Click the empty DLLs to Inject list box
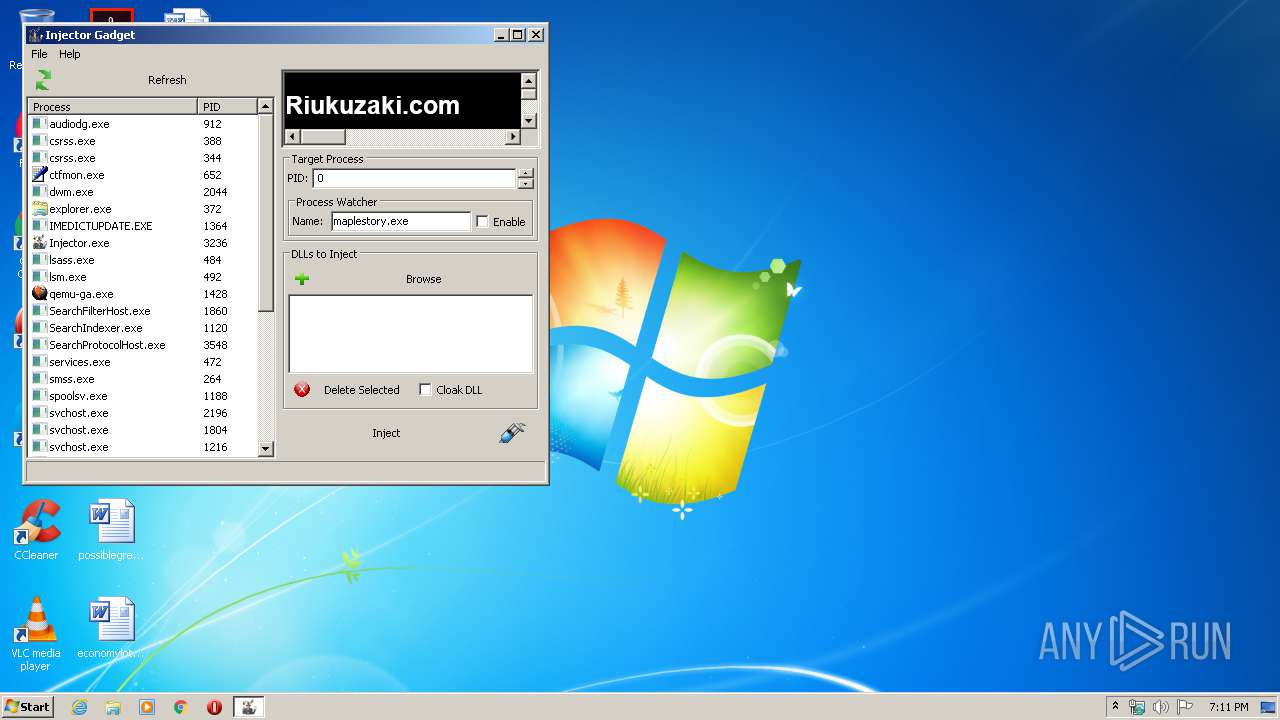The width and height of the screenshot is (1280, 720). click(411, 334)
